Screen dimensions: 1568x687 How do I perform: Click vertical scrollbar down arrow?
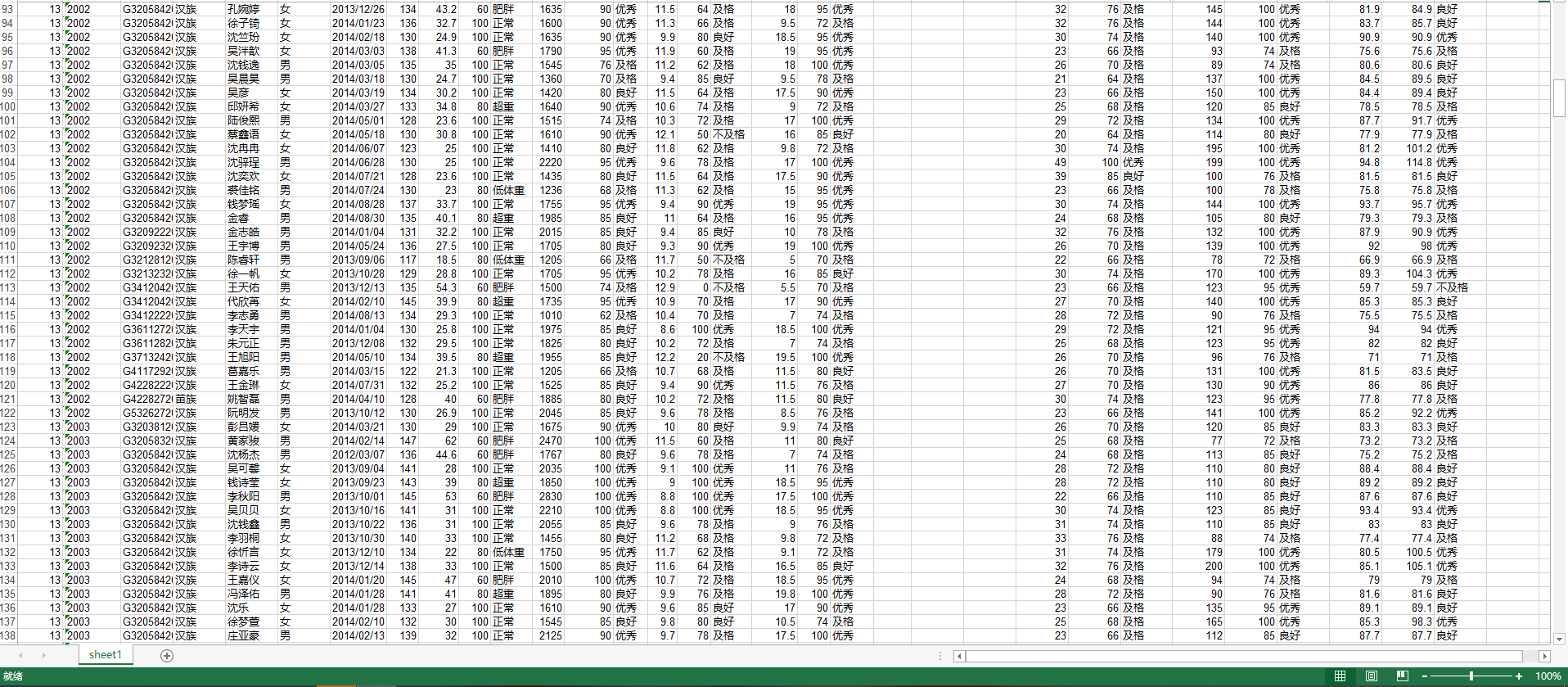point(1559,639)
